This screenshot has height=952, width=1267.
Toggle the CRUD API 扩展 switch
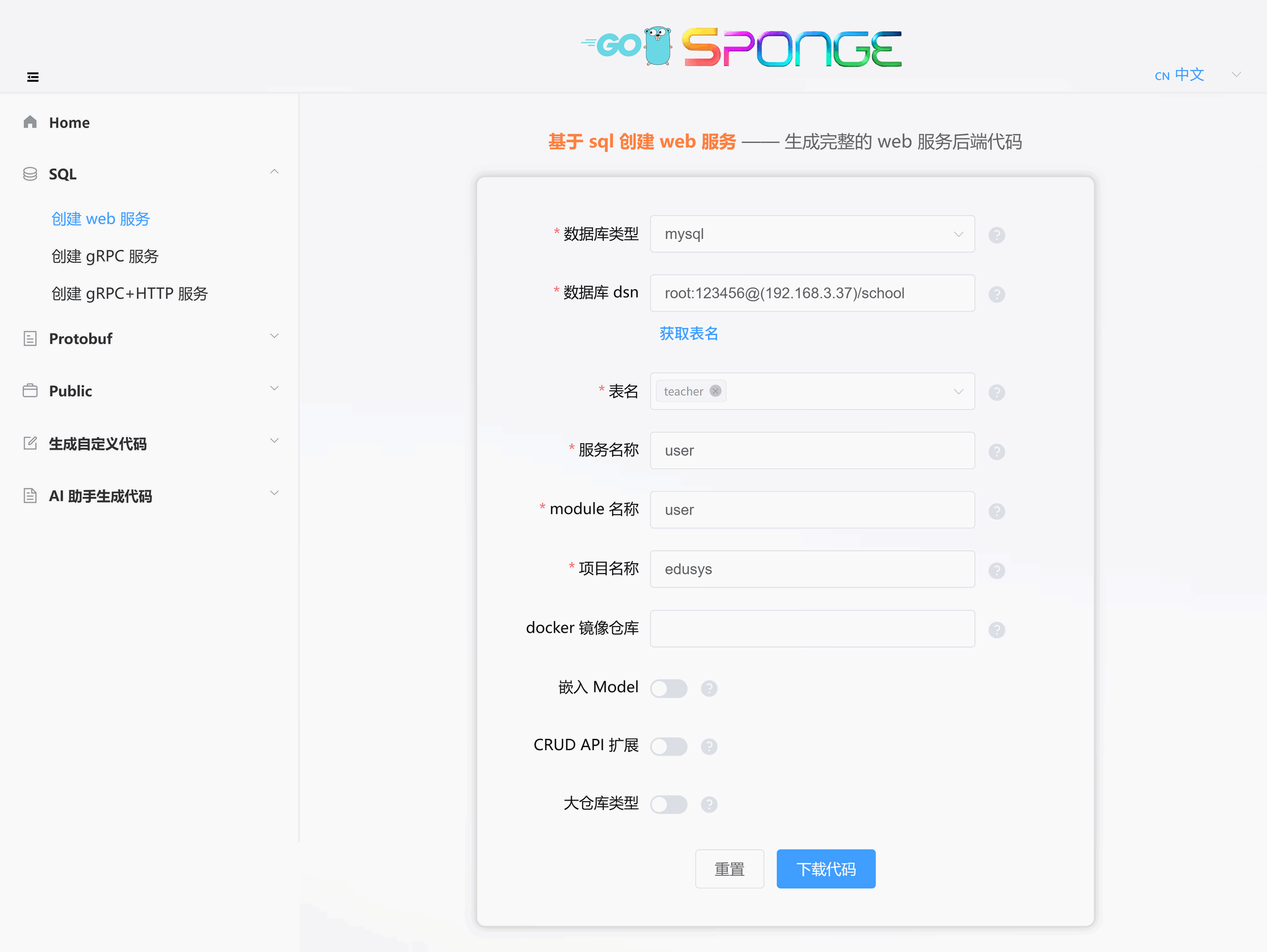tap(669, 746)
